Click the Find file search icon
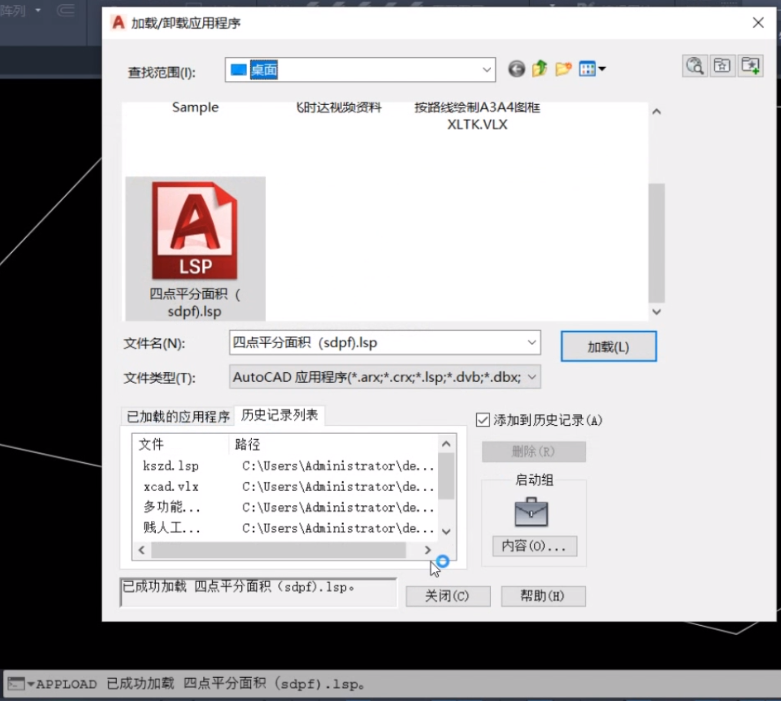This screenshot has width=781, height=701. [695, 65]
